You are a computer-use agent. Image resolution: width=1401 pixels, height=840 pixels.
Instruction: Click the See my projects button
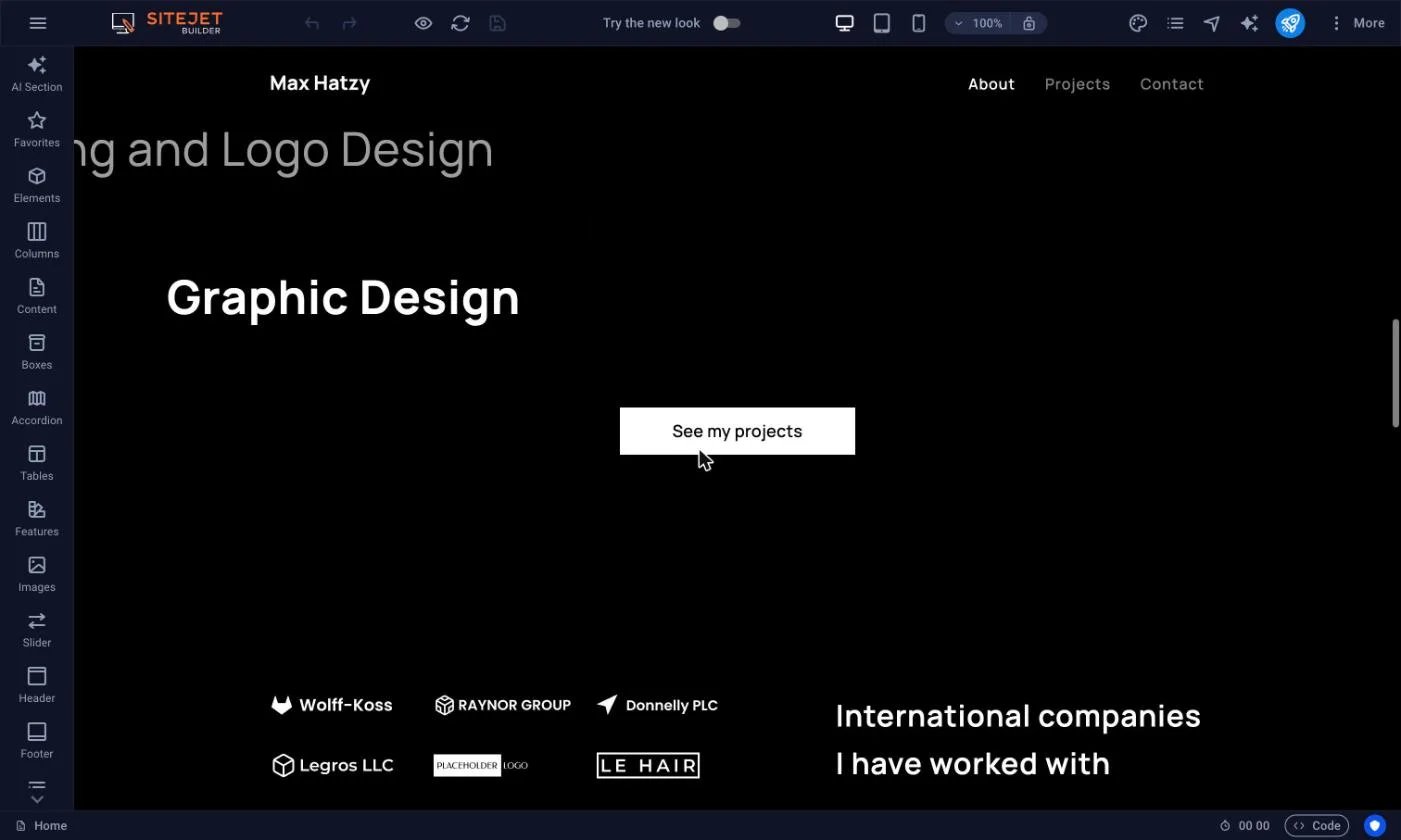pos(737,431)
